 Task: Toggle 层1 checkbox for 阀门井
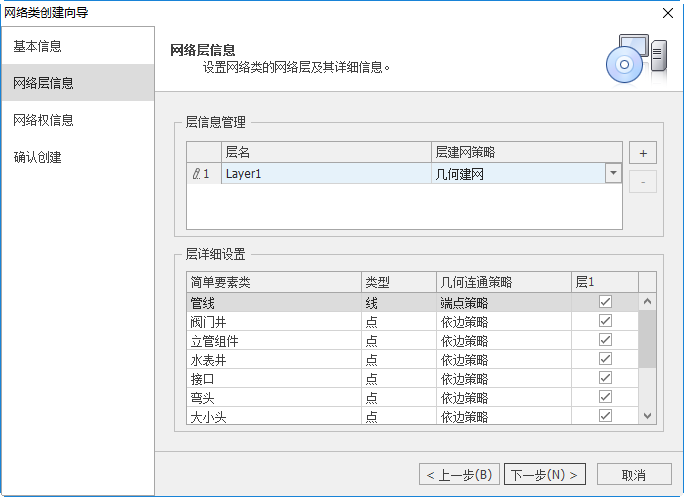tap(605, 321)
